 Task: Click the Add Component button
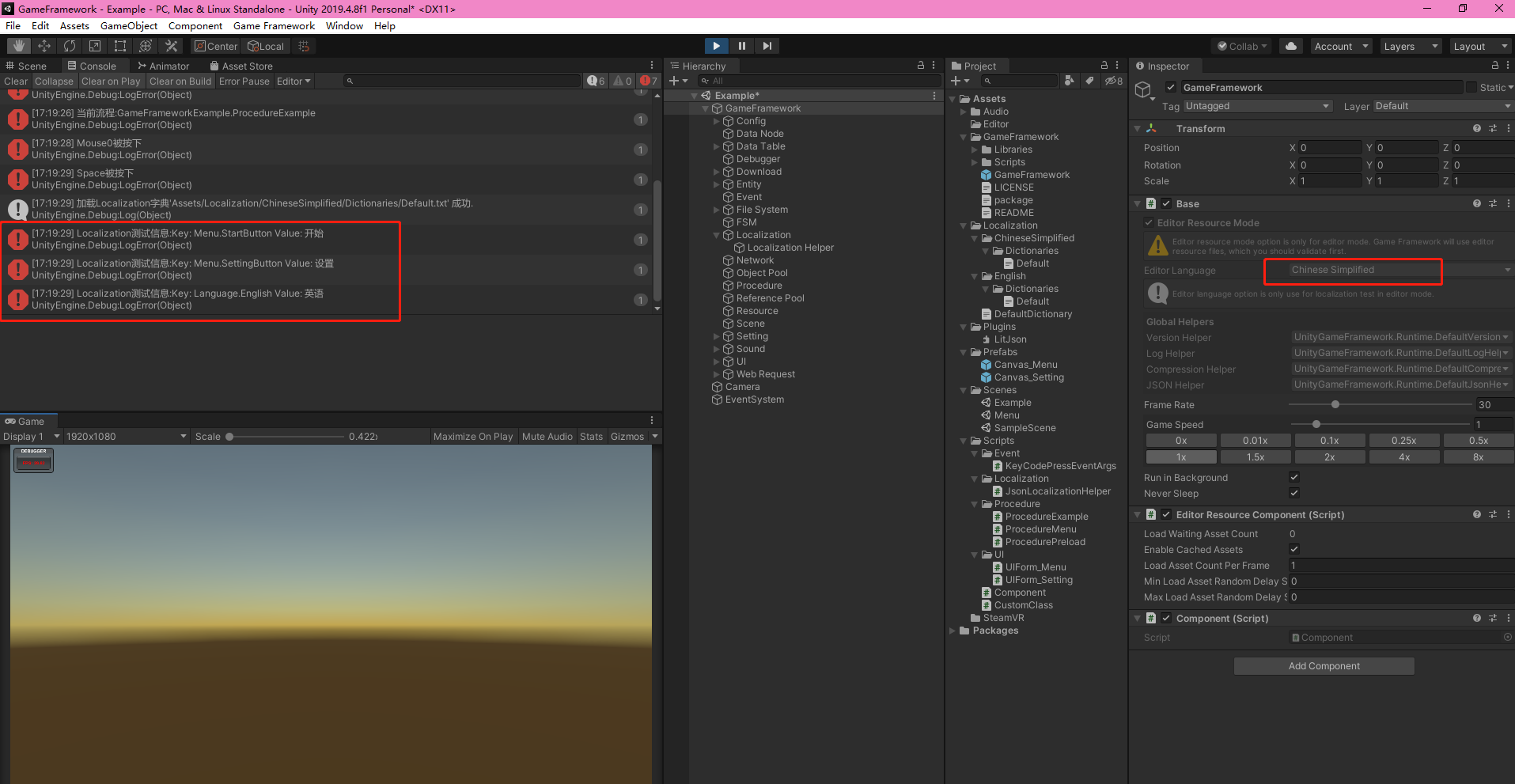point(1324,665)
